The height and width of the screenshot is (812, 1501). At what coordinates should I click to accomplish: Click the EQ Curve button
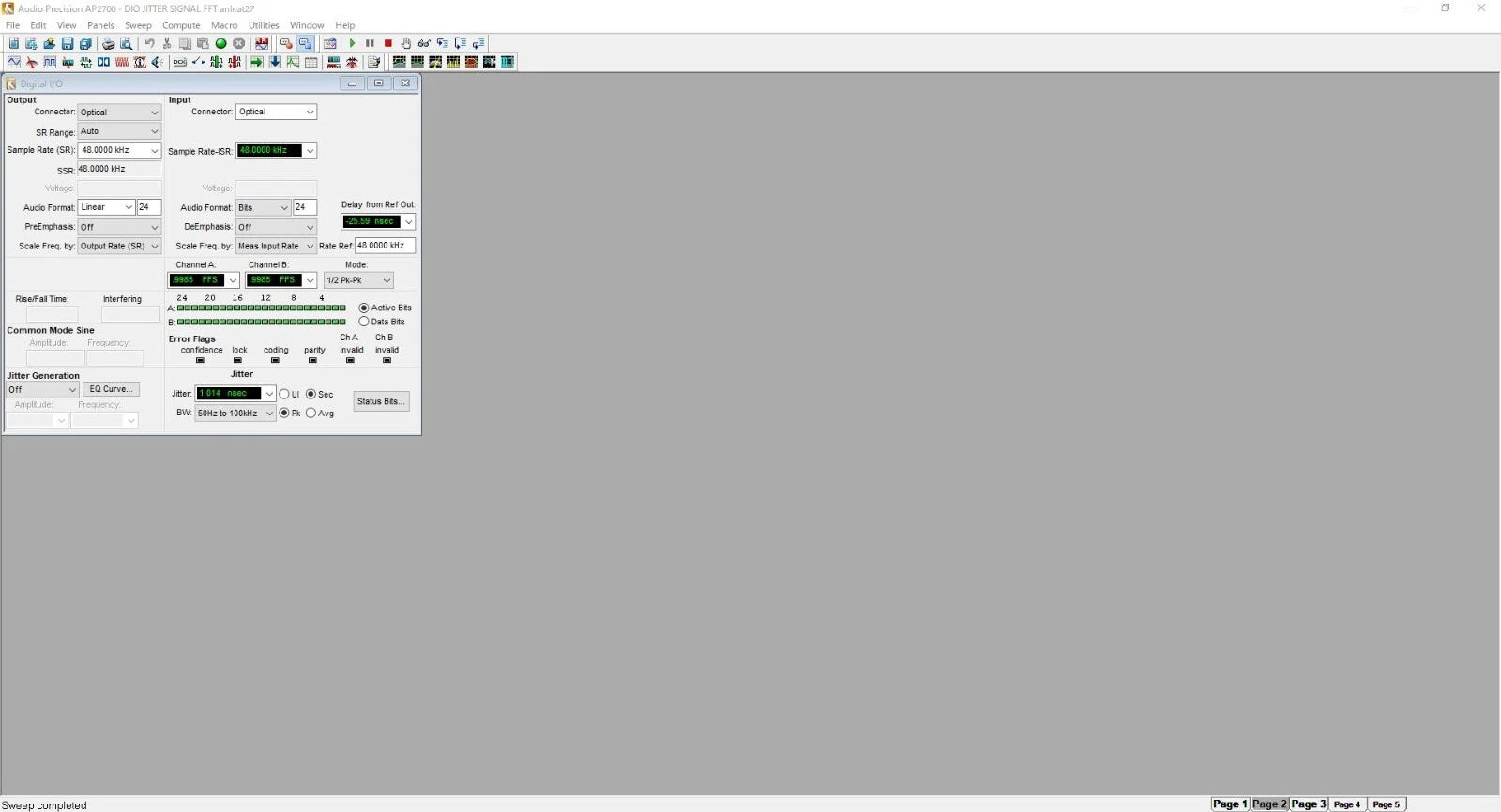[x=112, y=389]
